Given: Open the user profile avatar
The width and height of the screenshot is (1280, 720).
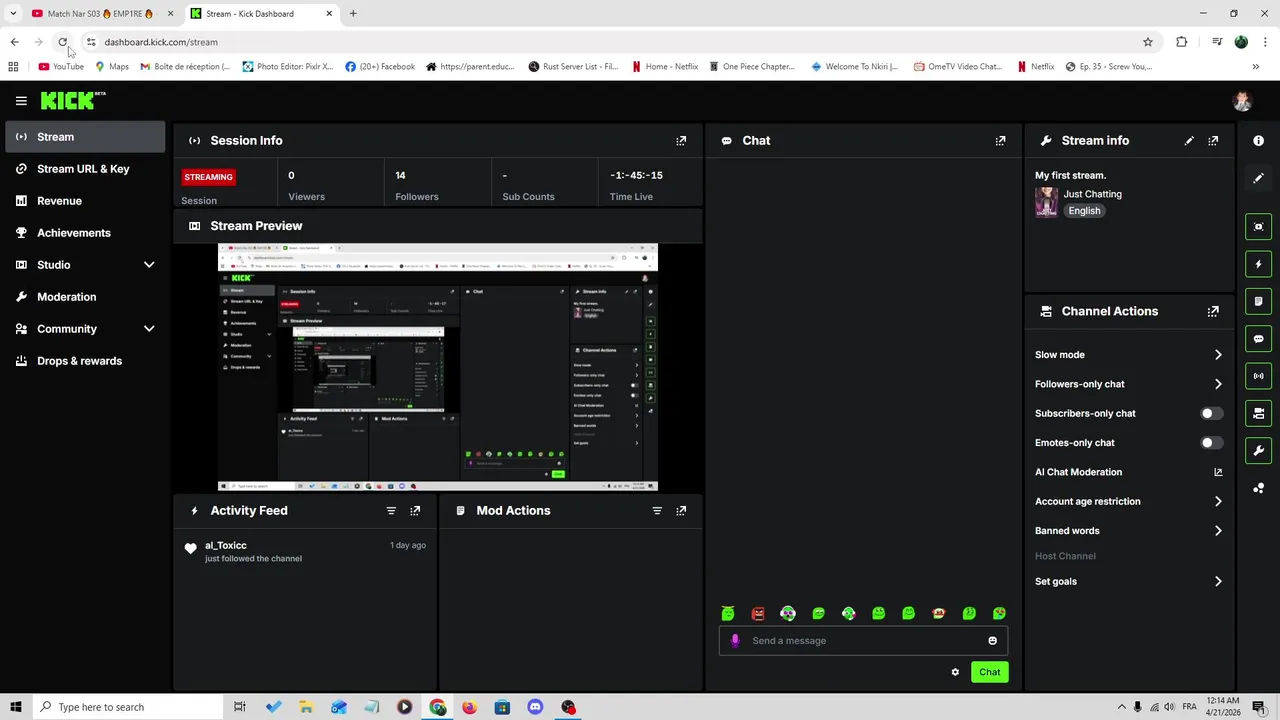Looking at the screenshot, I should click(x=1242, y=101).
